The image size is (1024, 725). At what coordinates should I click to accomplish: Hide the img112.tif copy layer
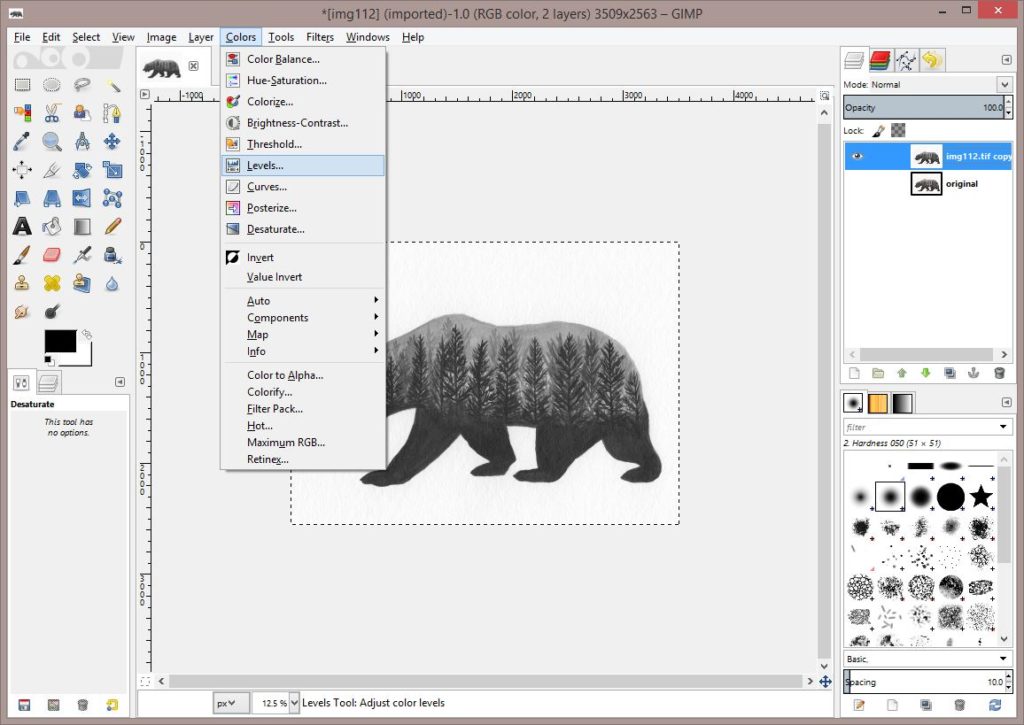click(x=857, y=156)
